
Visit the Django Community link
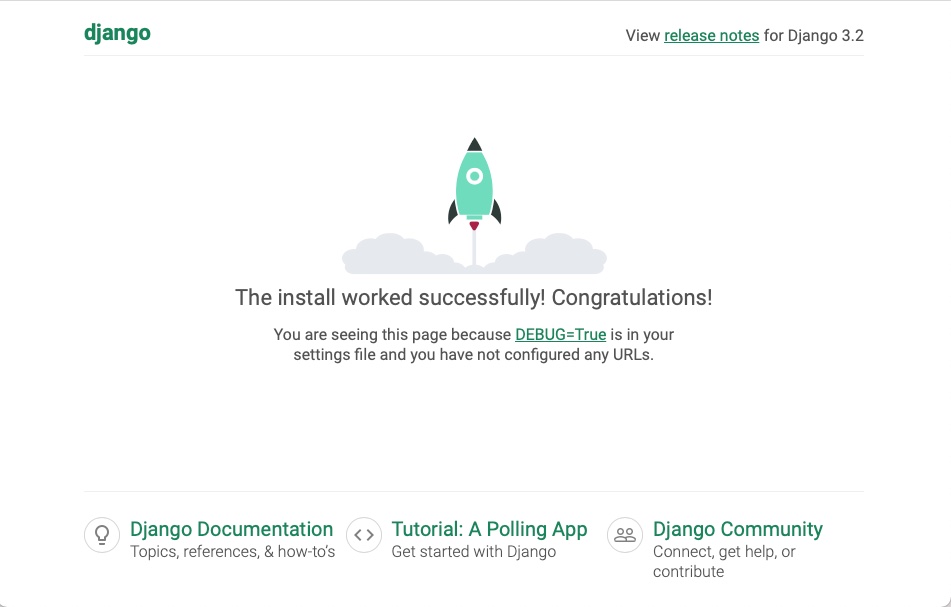point(738,529)
